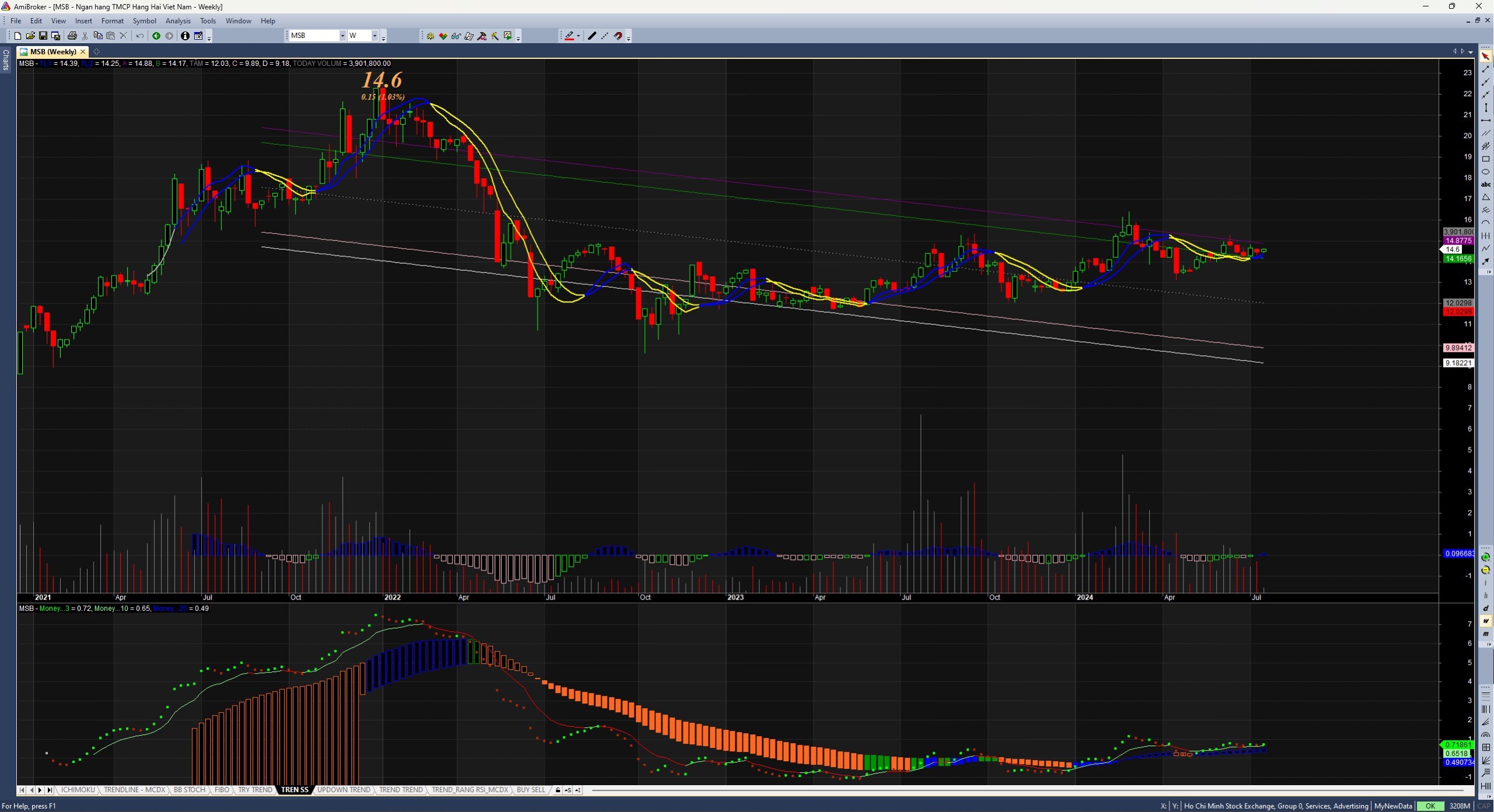Click the horizontal chart scrollbar
Image resolution: width=1494 pixels, height=812 pixels.
coord(1027,790)
